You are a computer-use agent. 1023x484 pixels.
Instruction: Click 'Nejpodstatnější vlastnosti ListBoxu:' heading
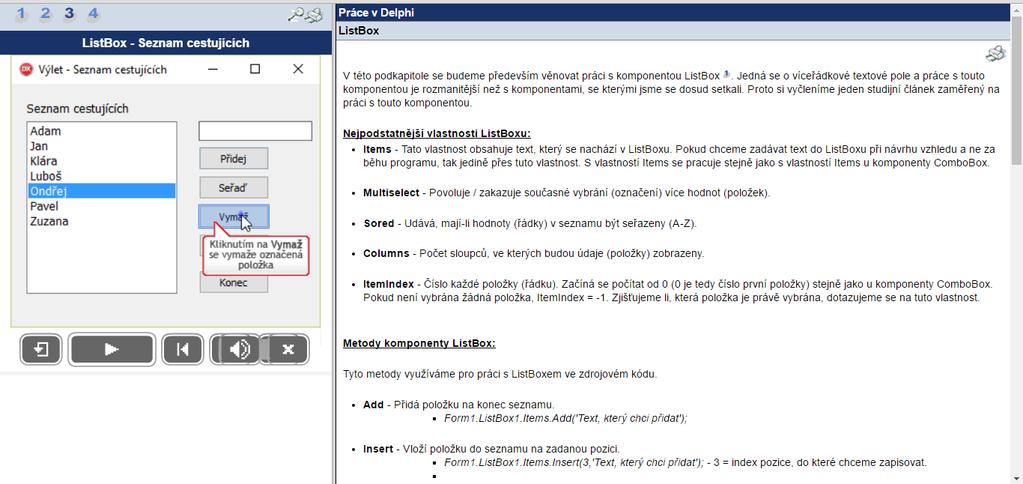click(437, 134)
